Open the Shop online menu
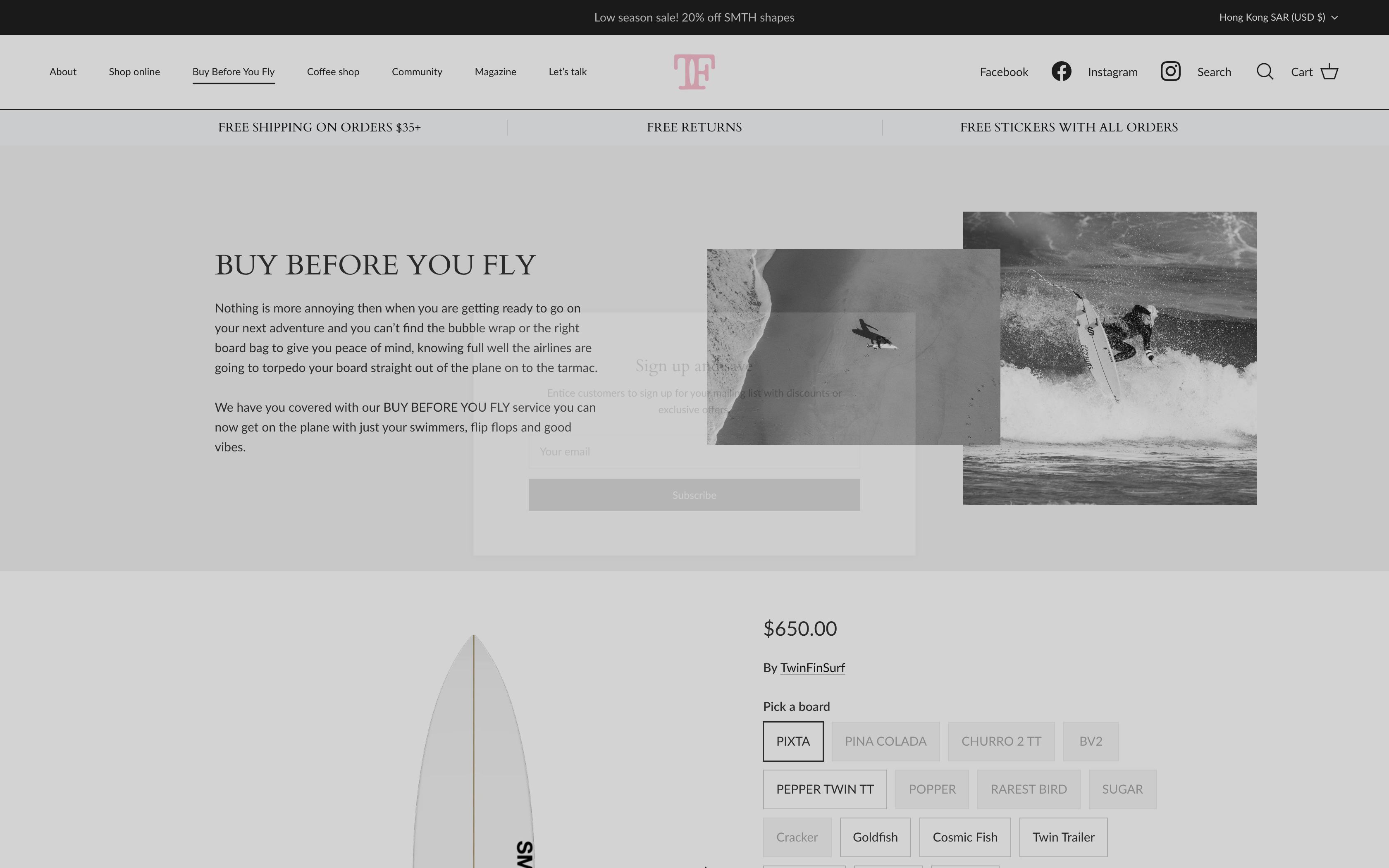 tap(134, 71)
